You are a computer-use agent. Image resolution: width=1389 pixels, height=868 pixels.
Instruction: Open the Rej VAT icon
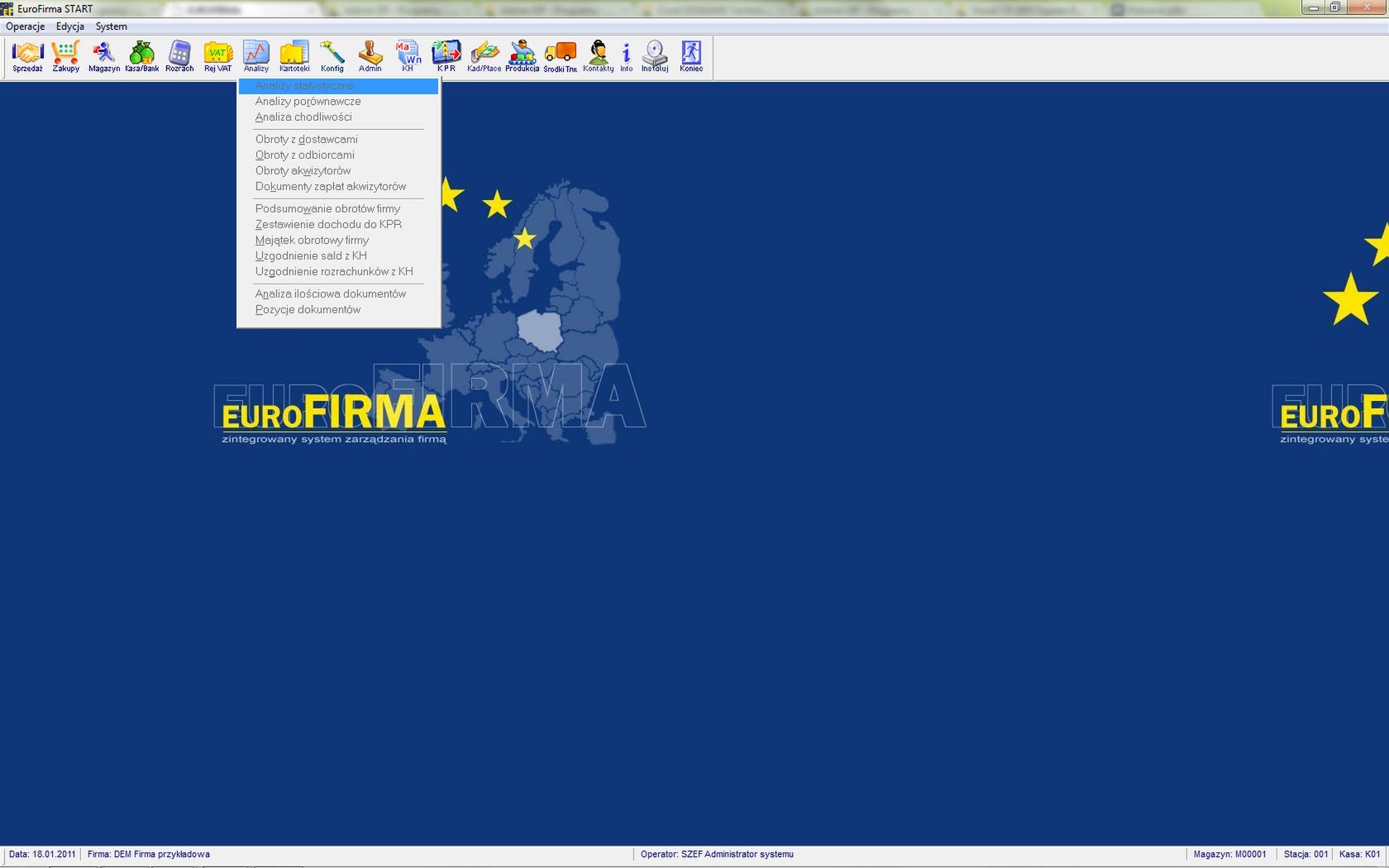(218, 56)
